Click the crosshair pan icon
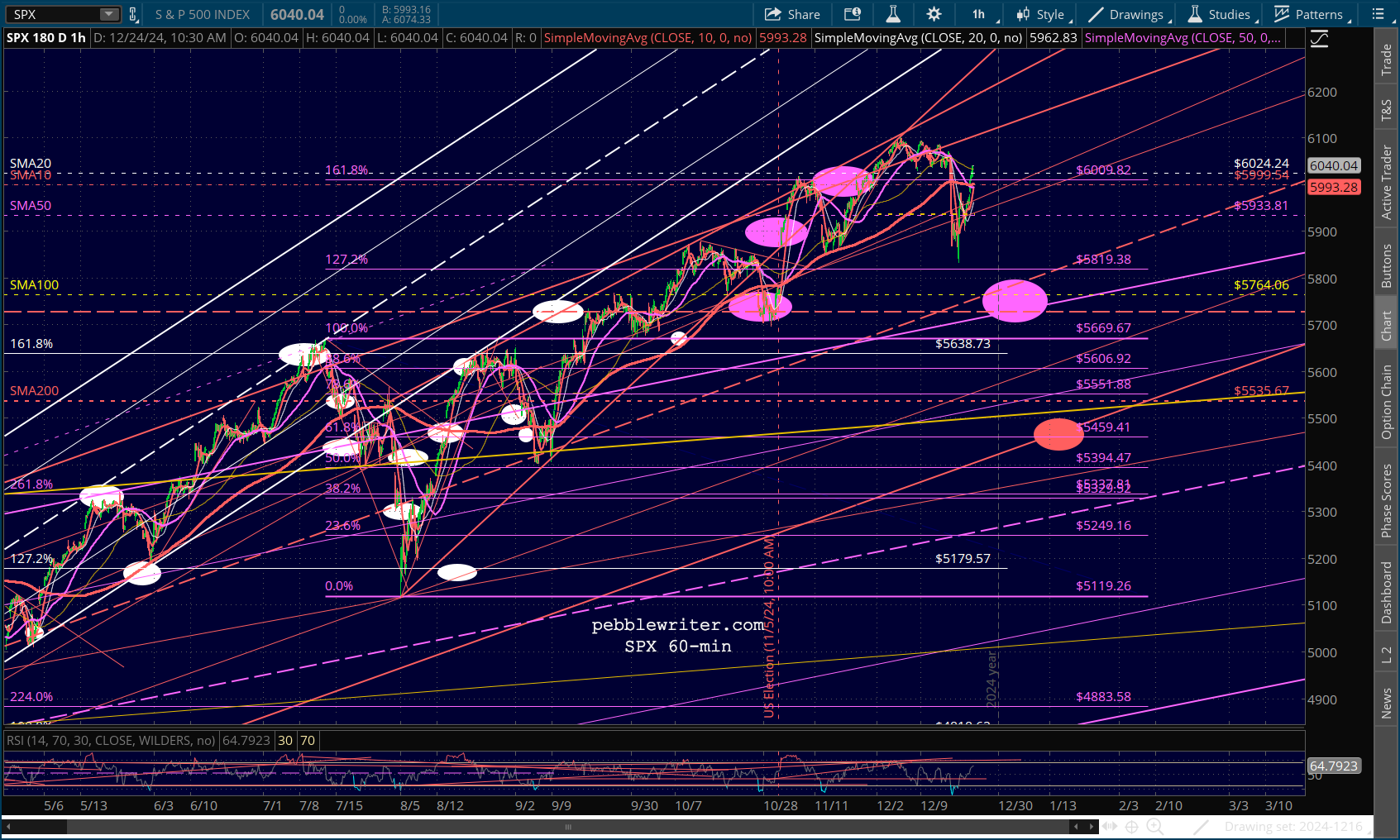 1131,827
